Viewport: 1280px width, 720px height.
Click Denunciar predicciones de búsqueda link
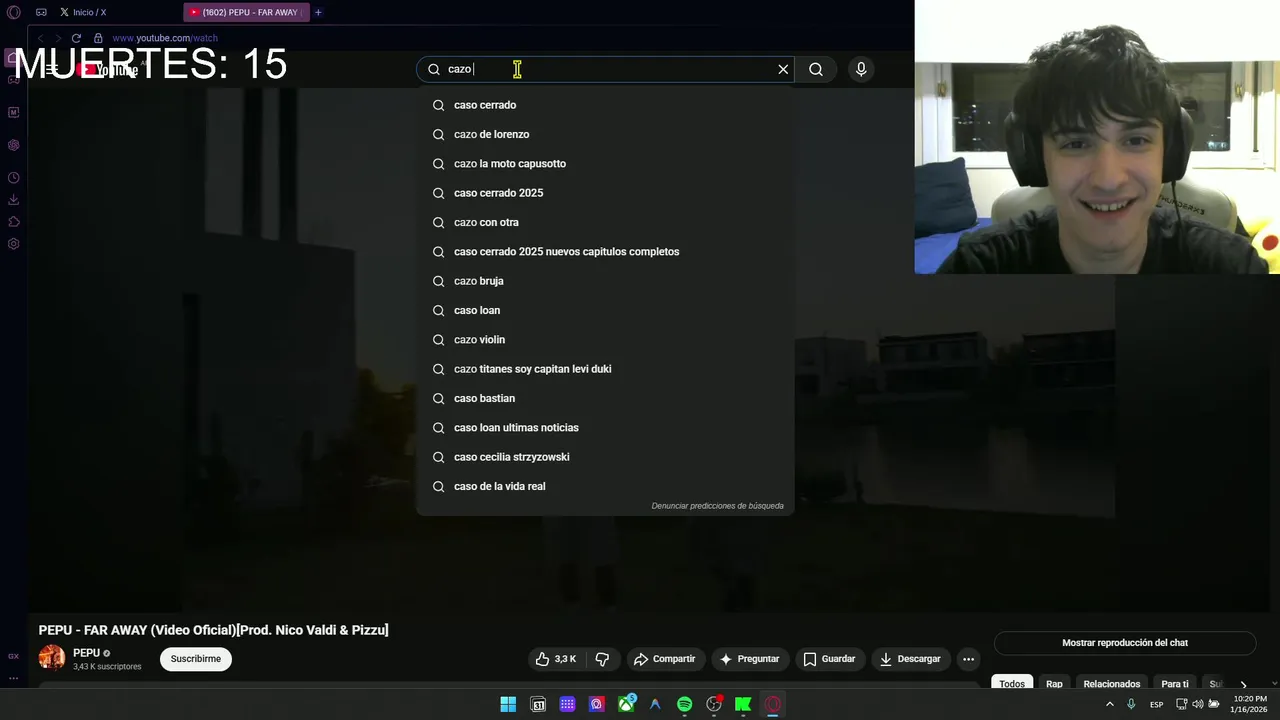click(x=717, y=506)
